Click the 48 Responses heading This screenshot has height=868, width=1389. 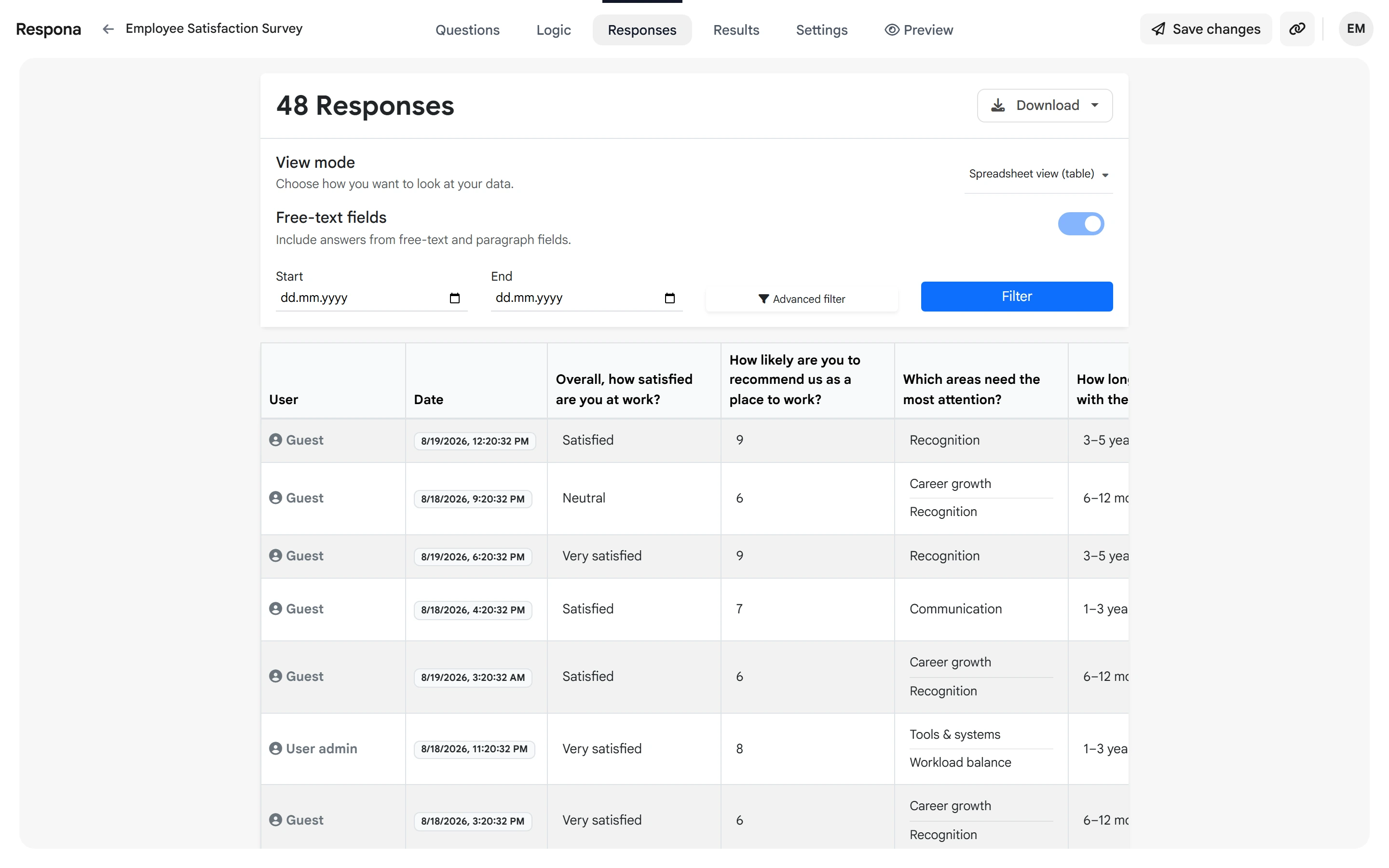[365, 106]
